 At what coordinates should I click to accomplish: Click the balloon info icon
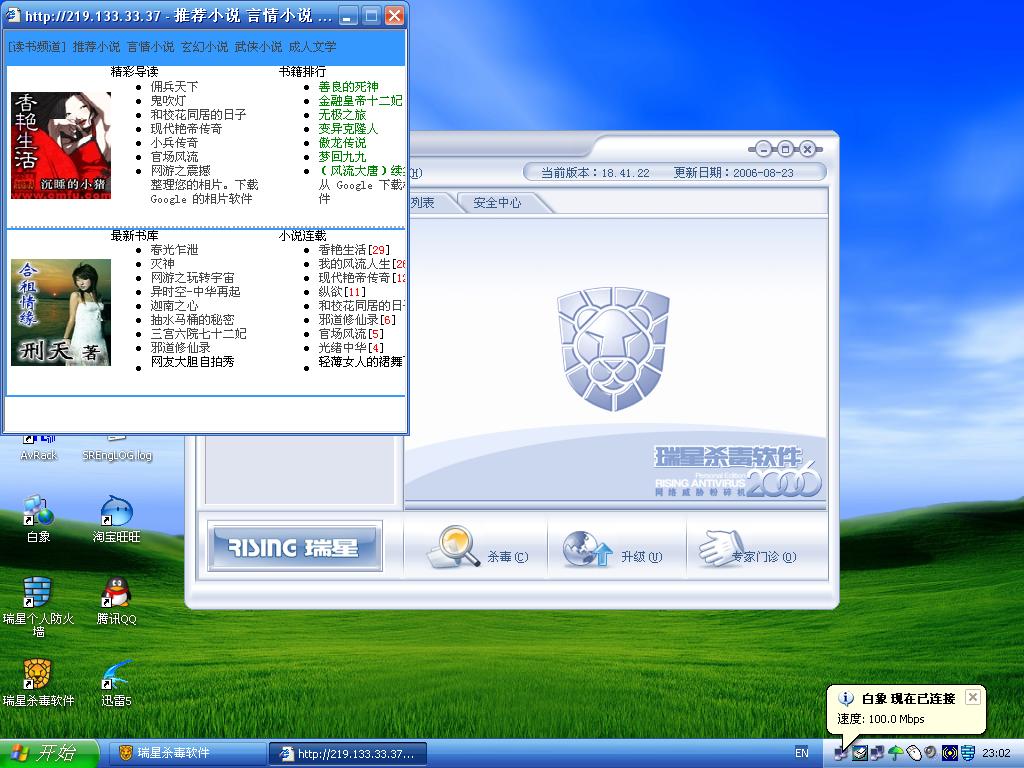tap(846, 698)
